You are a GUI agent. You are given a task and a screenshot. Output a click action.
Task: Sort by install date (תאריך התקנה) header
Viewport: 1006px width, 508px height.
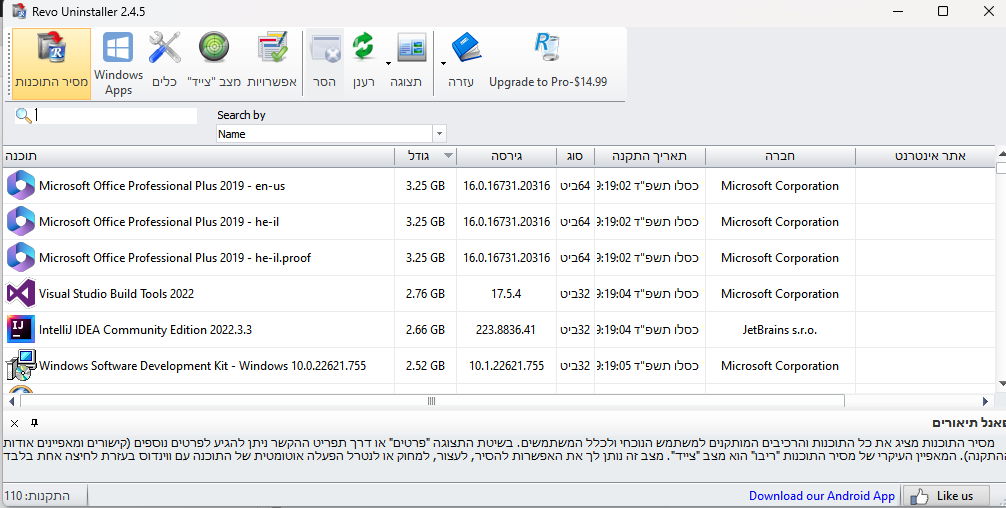click(x=649, y=156)
